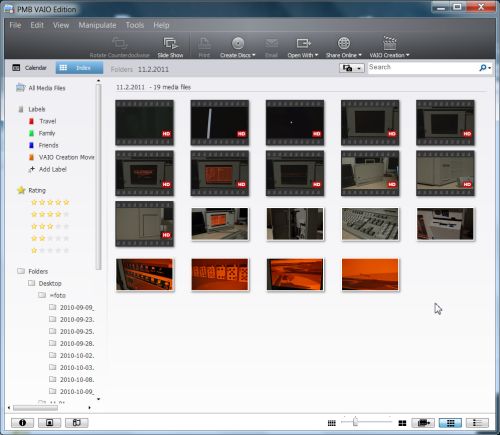Open the 2010-10-02 folder

coord(72,355)
